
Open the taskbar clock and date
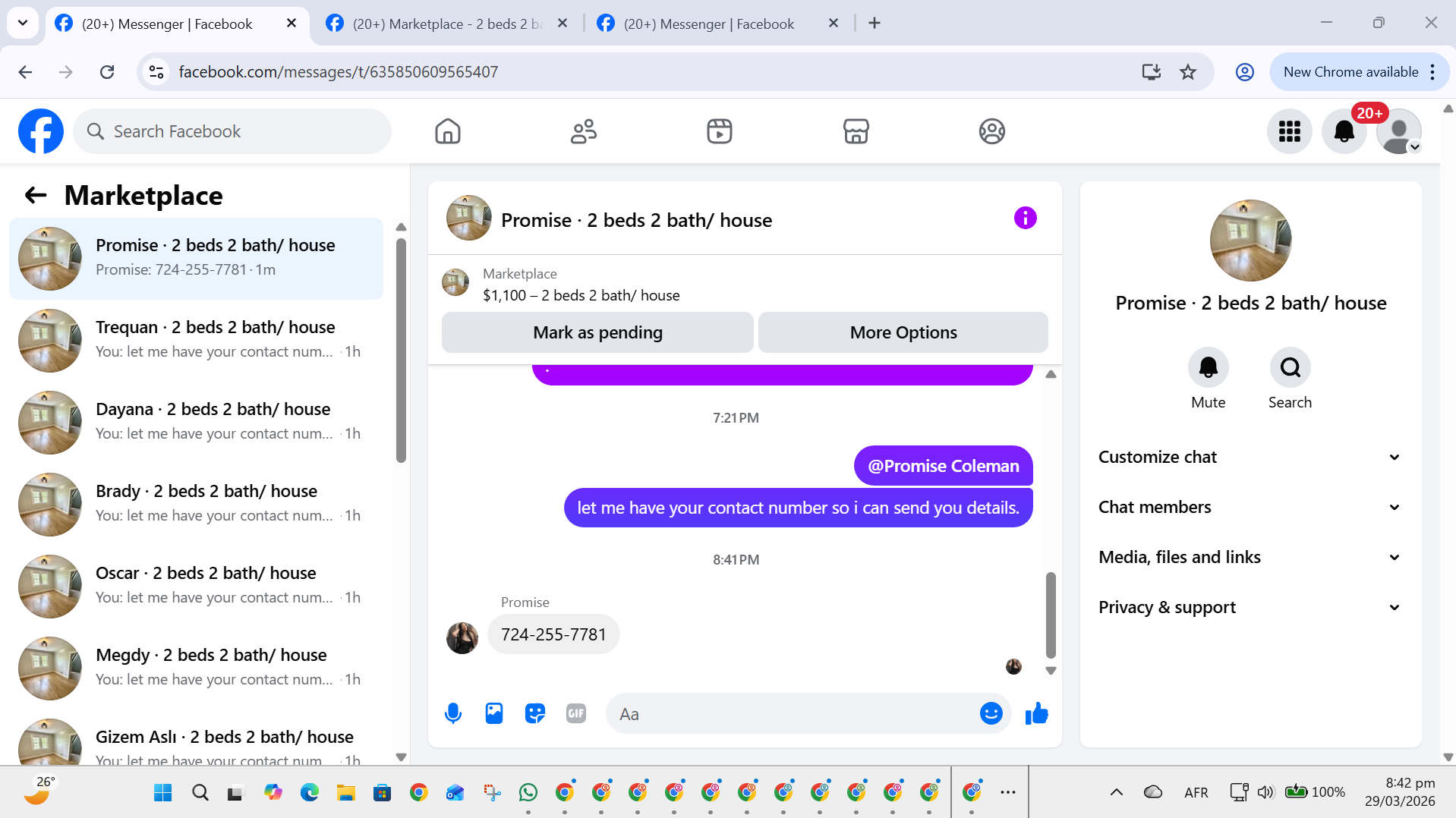[x=1399, y=792]
